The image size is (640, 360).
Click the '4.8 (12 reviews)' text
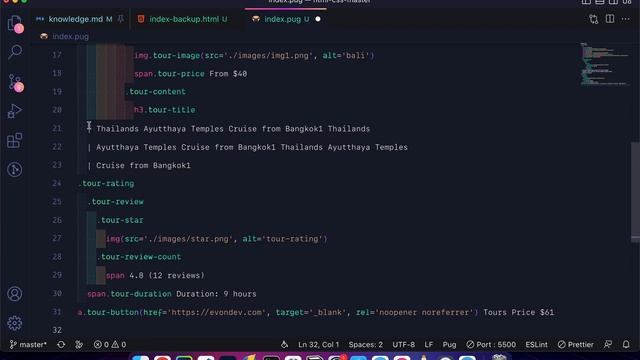tap(167, 276)
